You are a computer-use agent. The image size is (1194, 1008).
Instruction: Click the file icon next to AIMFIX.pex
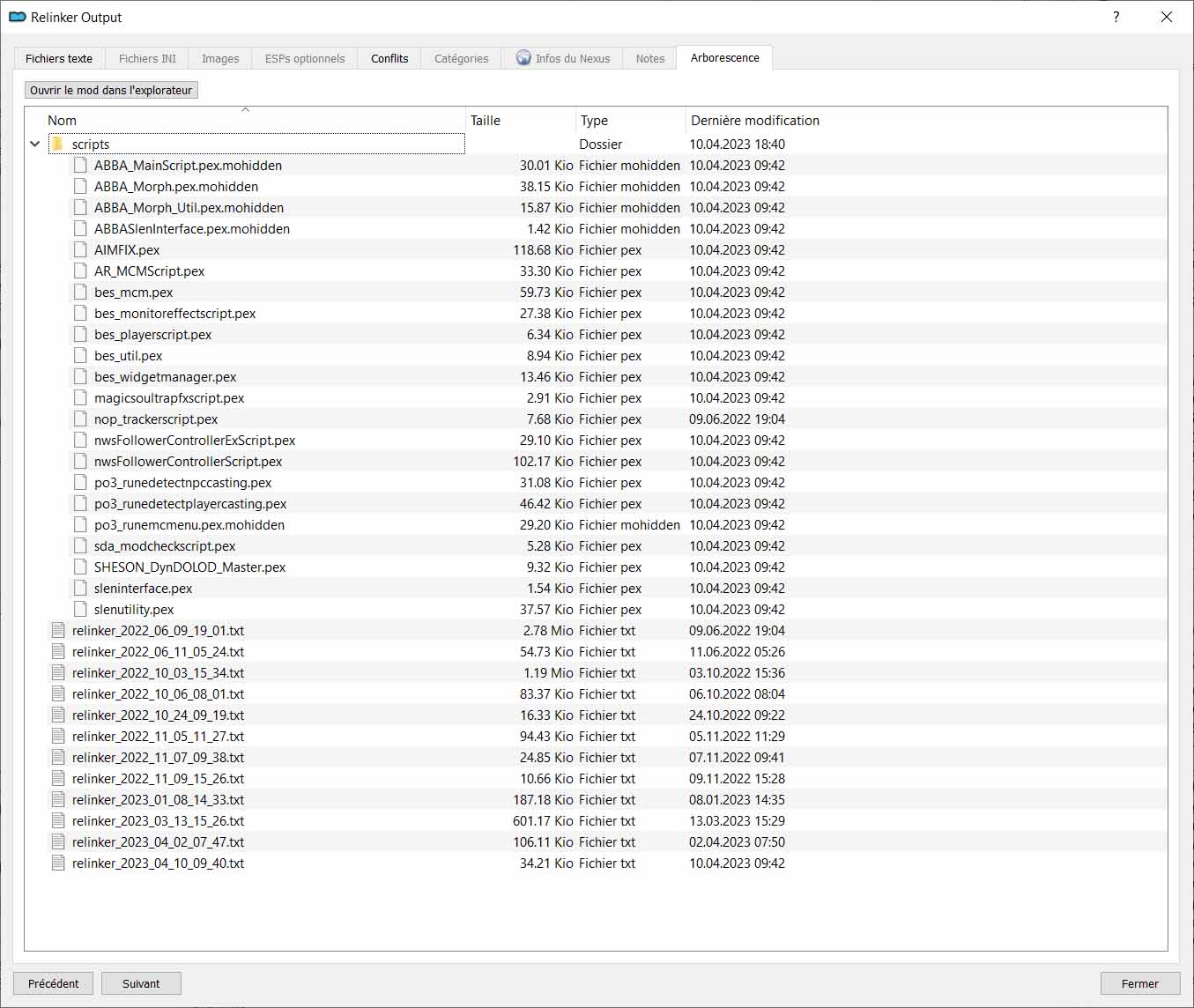point(80,249)
